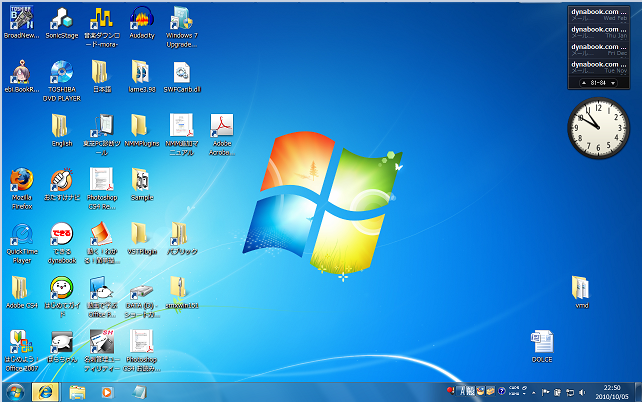
Task: Open the IME language bar options arrow
Action: 524,393
